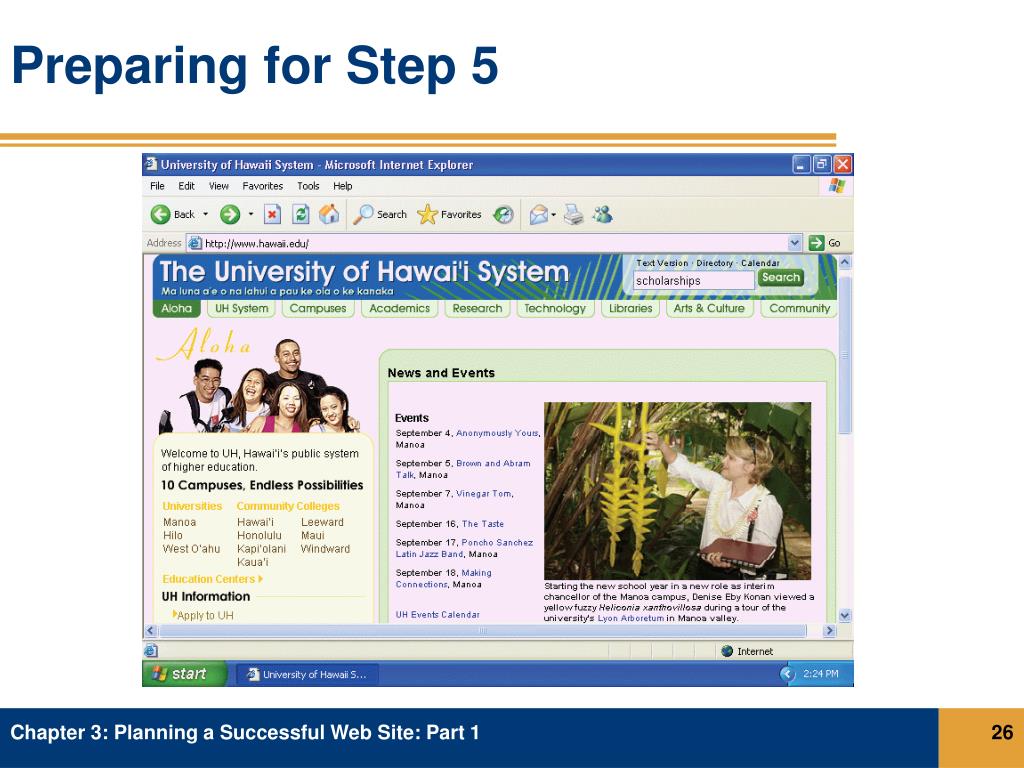Click the green Go arrow button
This screenshot has width=1024, height=768.
coord(816,243)
